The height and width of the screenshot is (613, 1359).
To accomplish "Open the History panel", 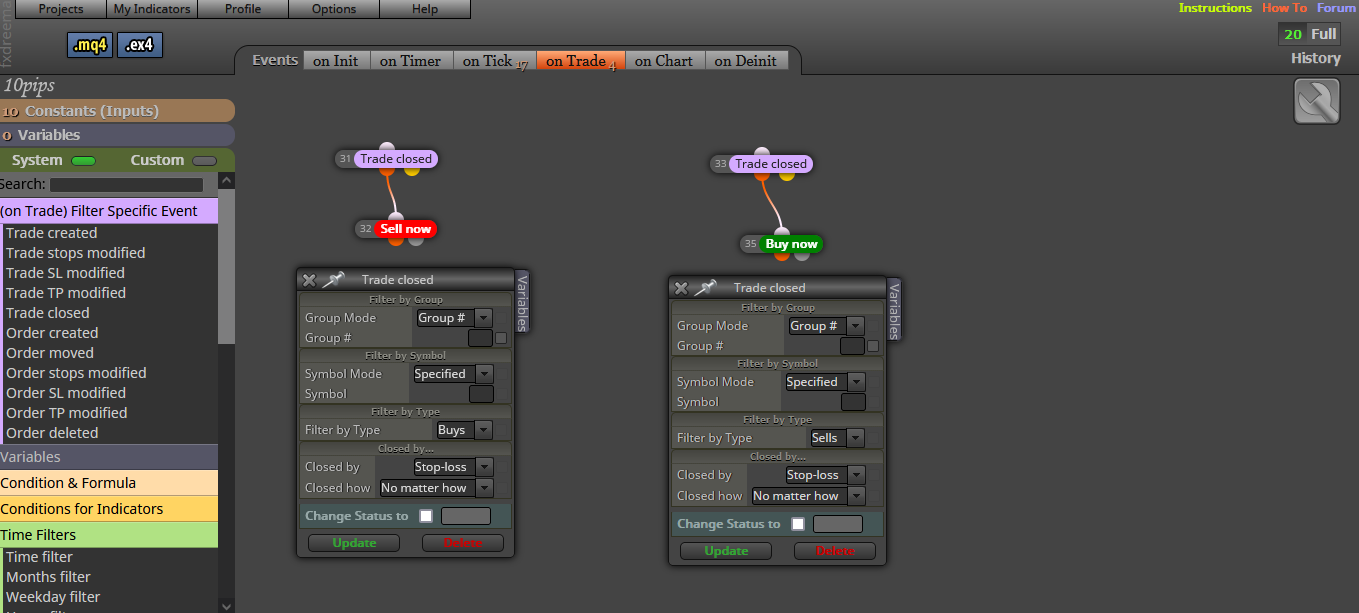I will tap(1316, 58).
